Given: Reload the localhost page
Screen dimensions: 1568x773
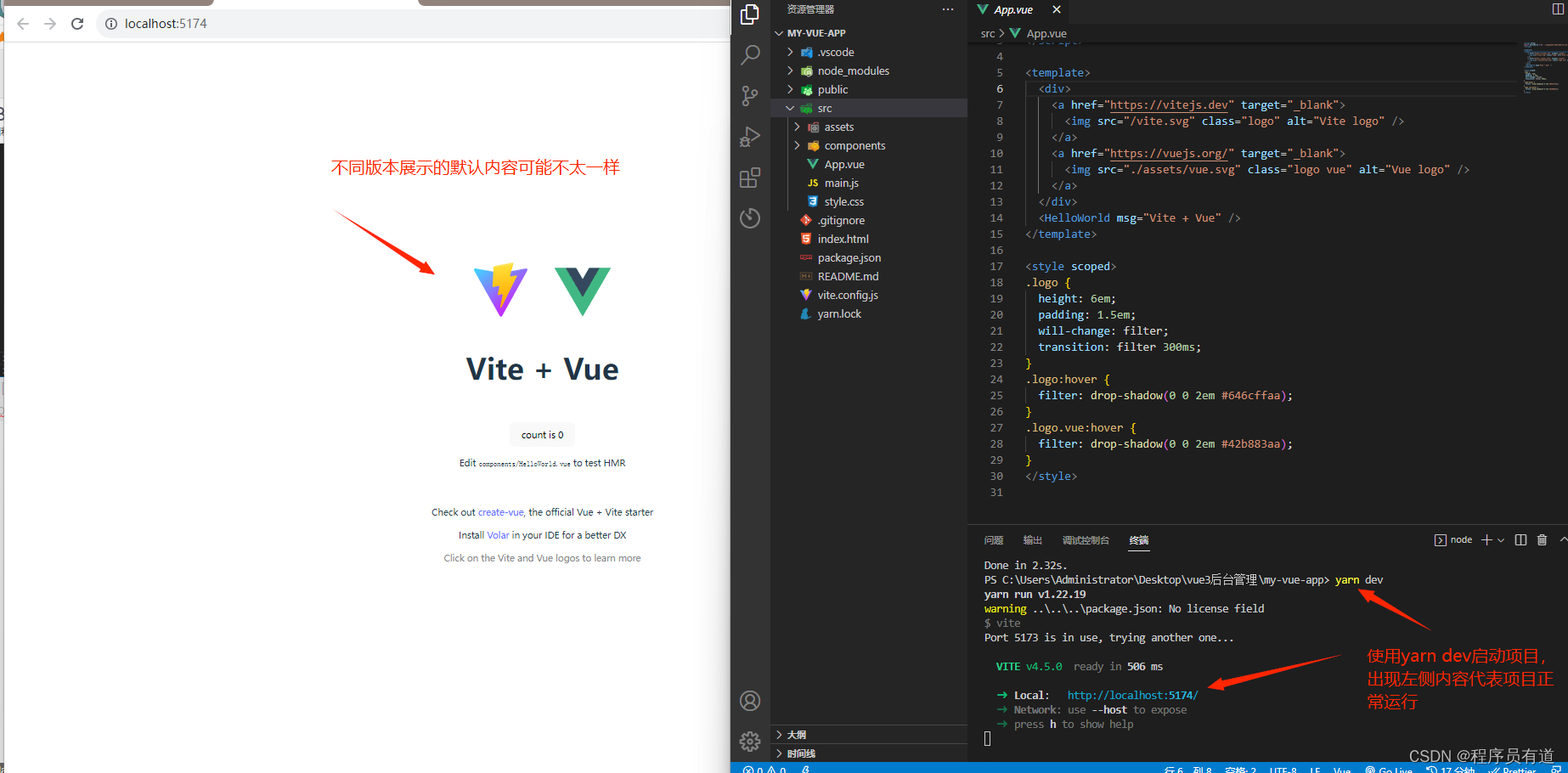Looking at the screenshot, I should (x=77, y=24).
